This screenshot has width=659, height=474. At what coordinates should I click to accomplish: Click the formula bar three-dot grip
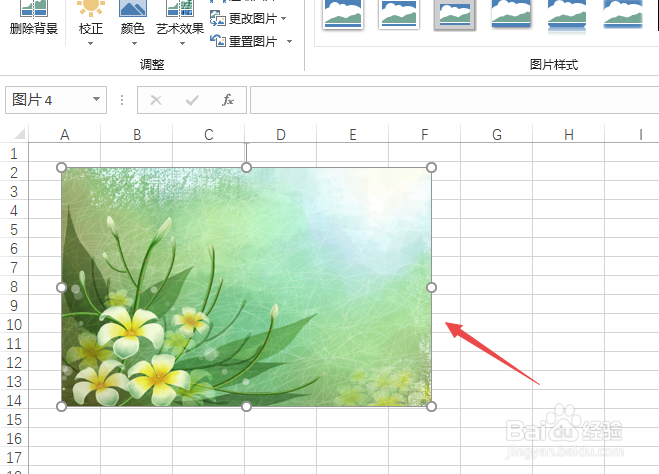coord(122,100)
